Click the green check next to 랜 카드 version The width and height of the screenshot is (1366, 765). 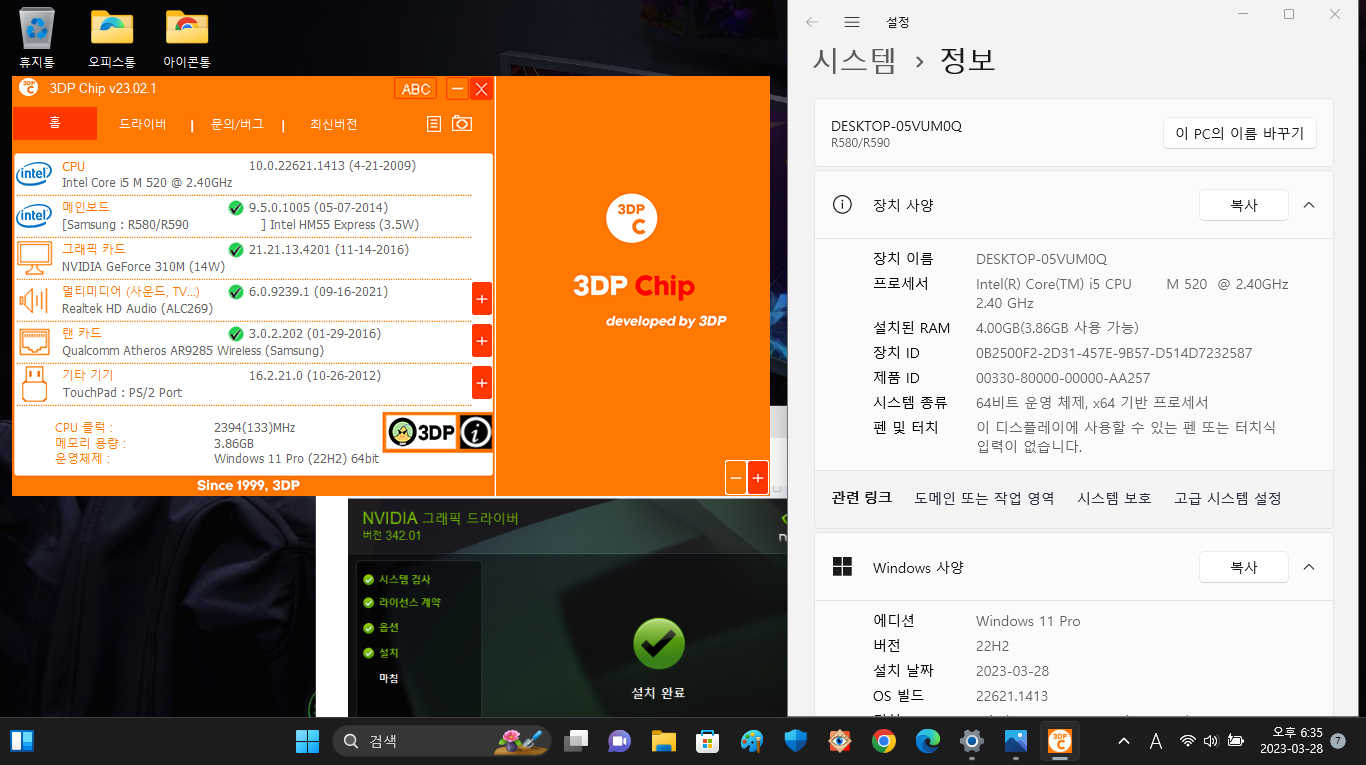[x=236, y=334]
